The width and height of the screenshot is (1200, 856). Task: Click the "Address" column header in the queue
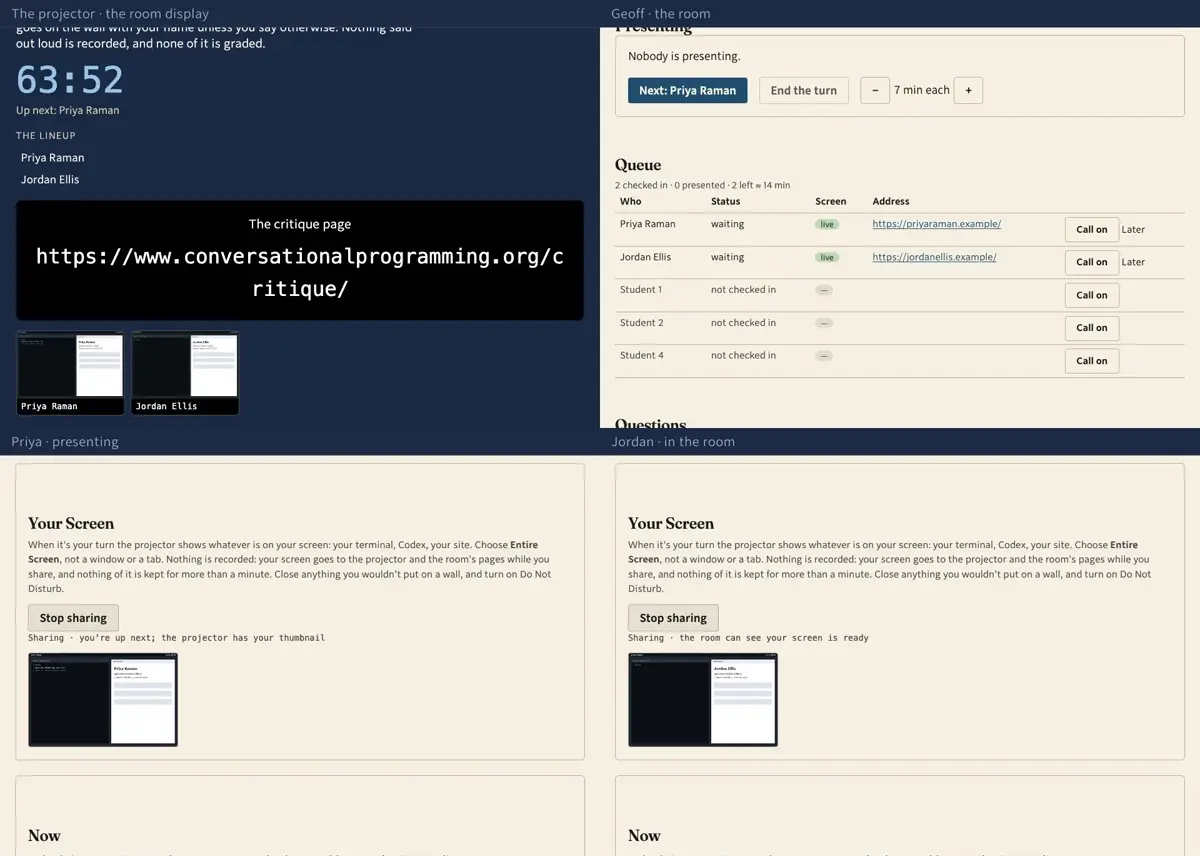pyautogui.click(x=891, y=201)
